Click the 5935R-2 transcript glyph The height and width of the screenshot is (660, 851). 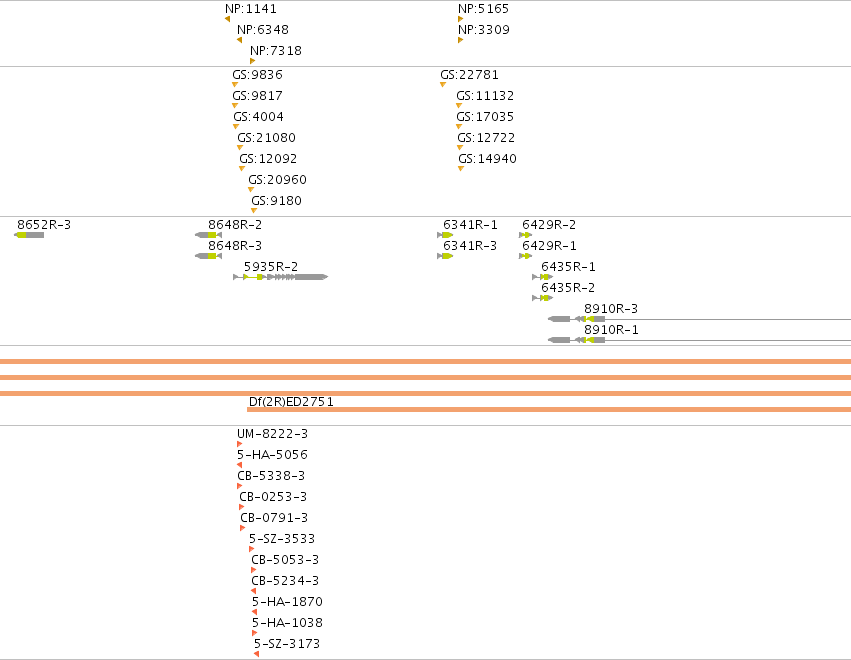pos(281,277)
